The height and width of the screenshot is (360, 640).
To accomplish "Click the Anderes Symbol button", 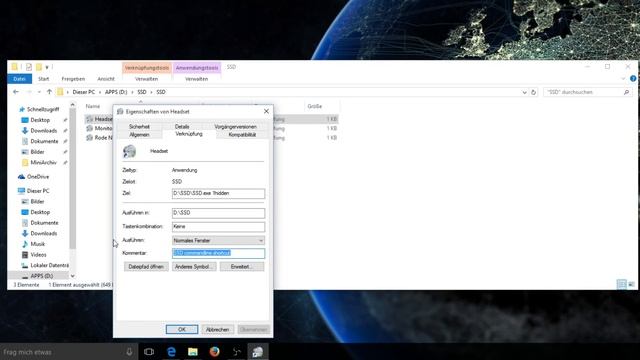I will click(194, 267).
